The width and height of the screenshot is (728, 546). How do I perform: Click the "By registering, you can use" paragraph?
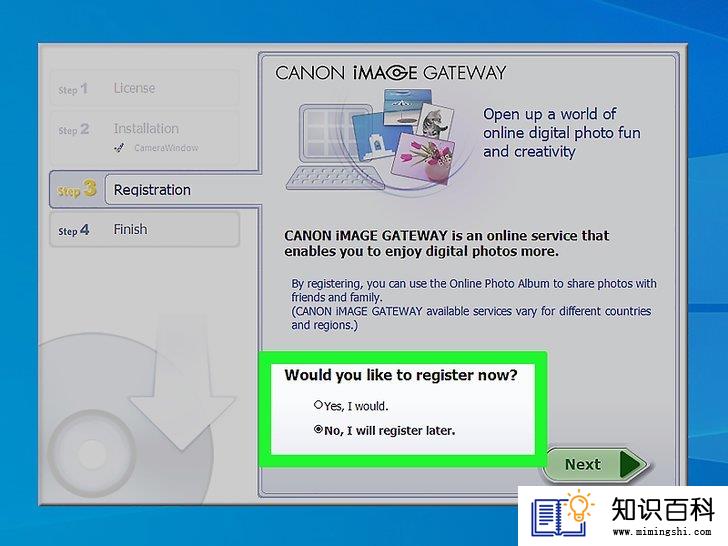pos(474,304)
